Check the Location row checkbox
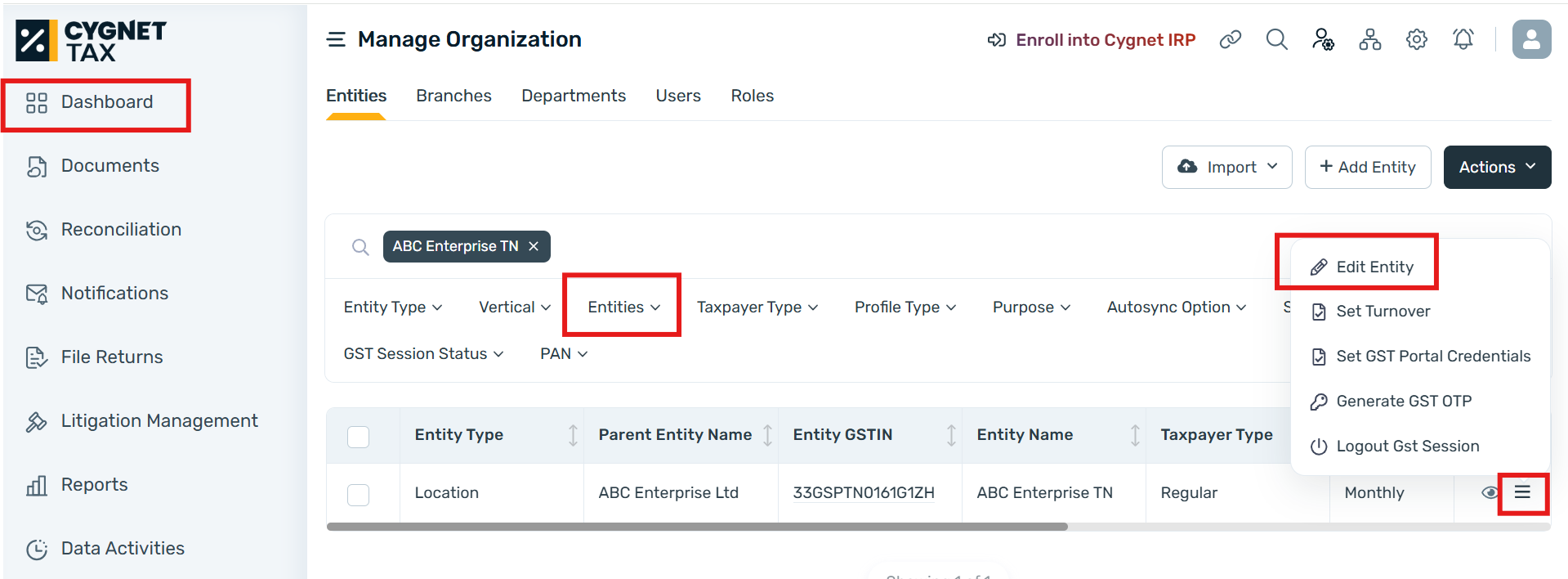Image resolution: width=1568 pixels, height=579 pixels. [x=358, y=494]
